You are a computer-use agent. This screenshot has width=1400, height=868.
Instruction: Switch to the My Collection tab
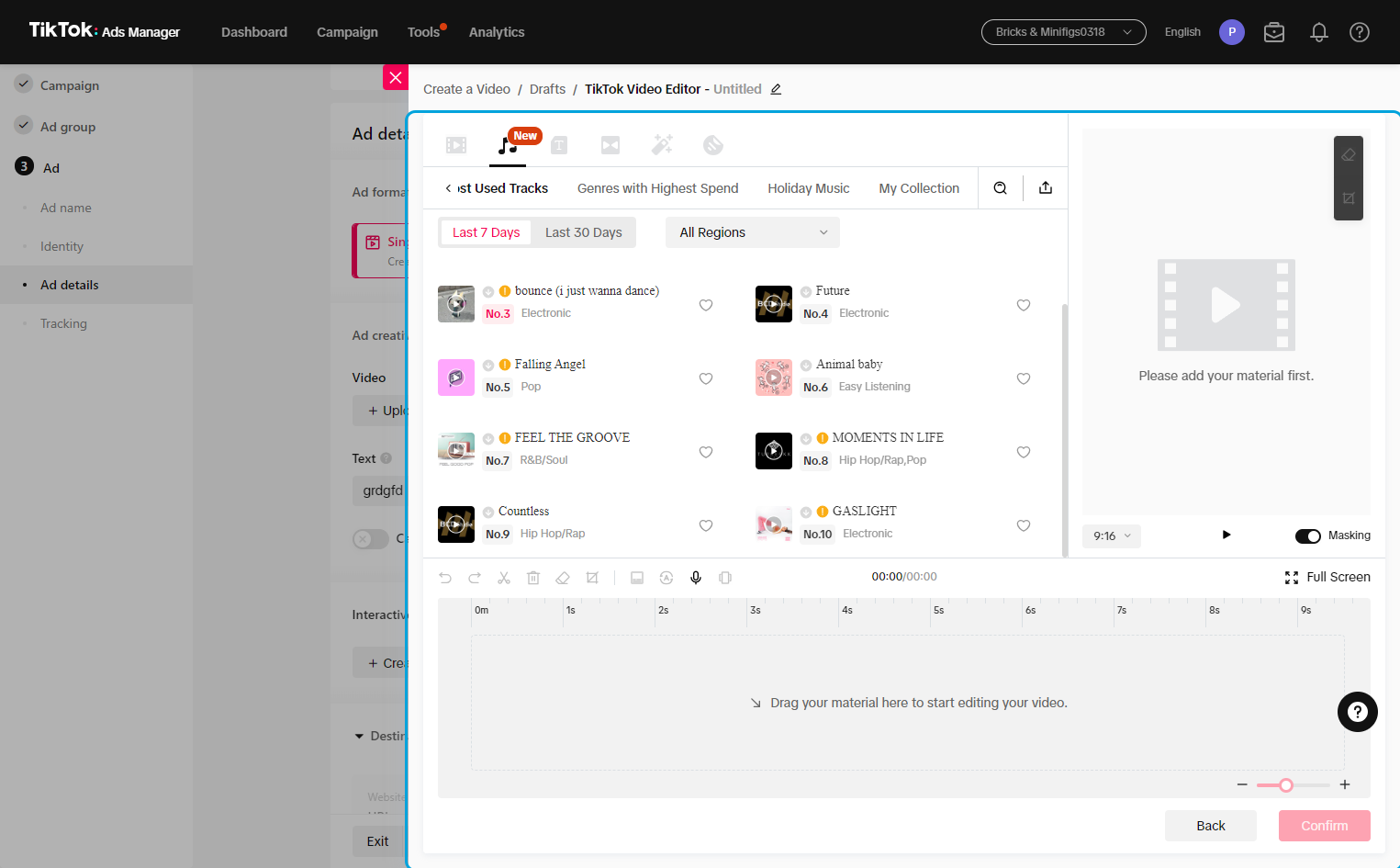pos(919,188)
